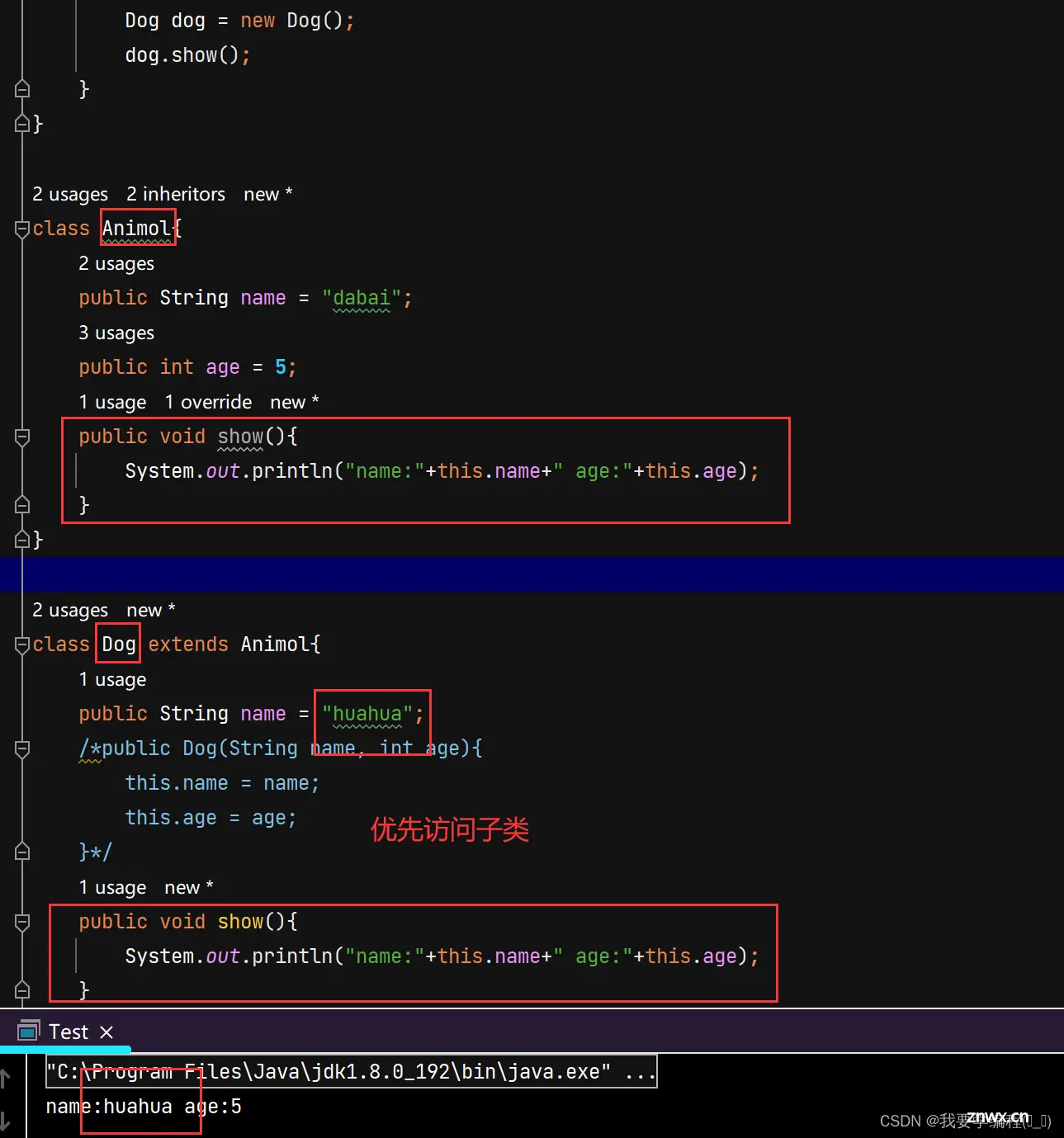Click '1 usage' hint above Dog name field

[112, 679]
